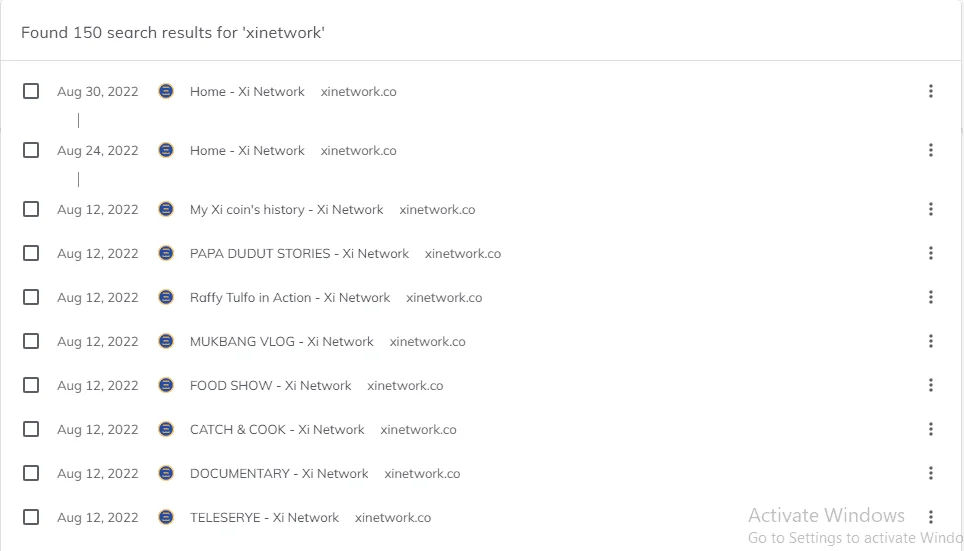
Task: Open the Aug 24 'Home - Xi Network' link
Action: [247, 151]
